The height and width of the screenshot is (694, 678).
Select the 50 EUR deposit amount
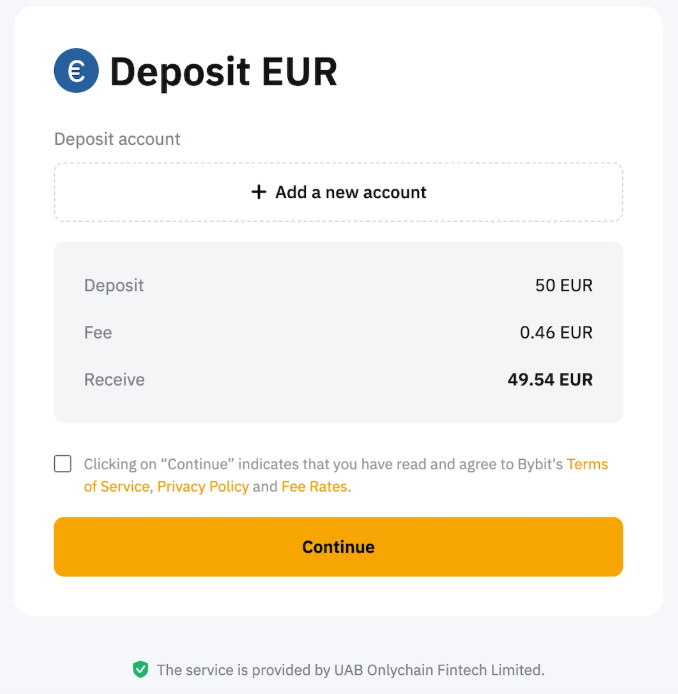(x=564, y=286)
